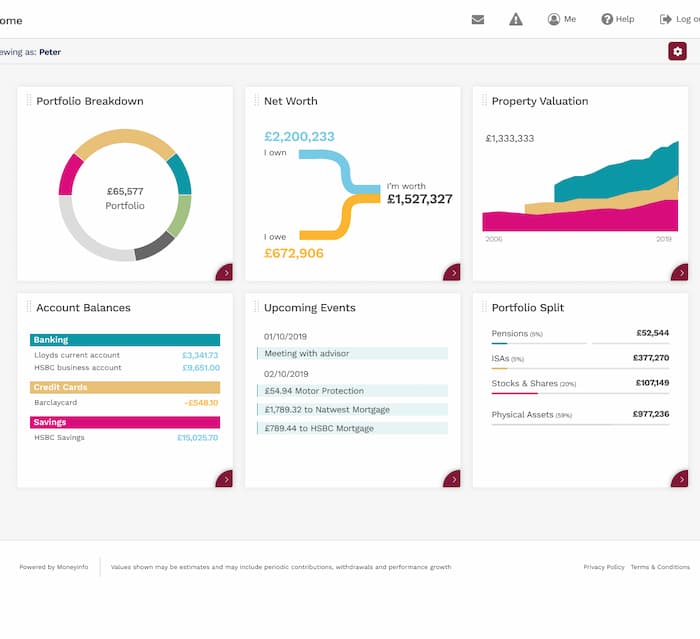Click the Net Worth drag handle
Viewport: 700px width, 639px height.
[256, 101]
